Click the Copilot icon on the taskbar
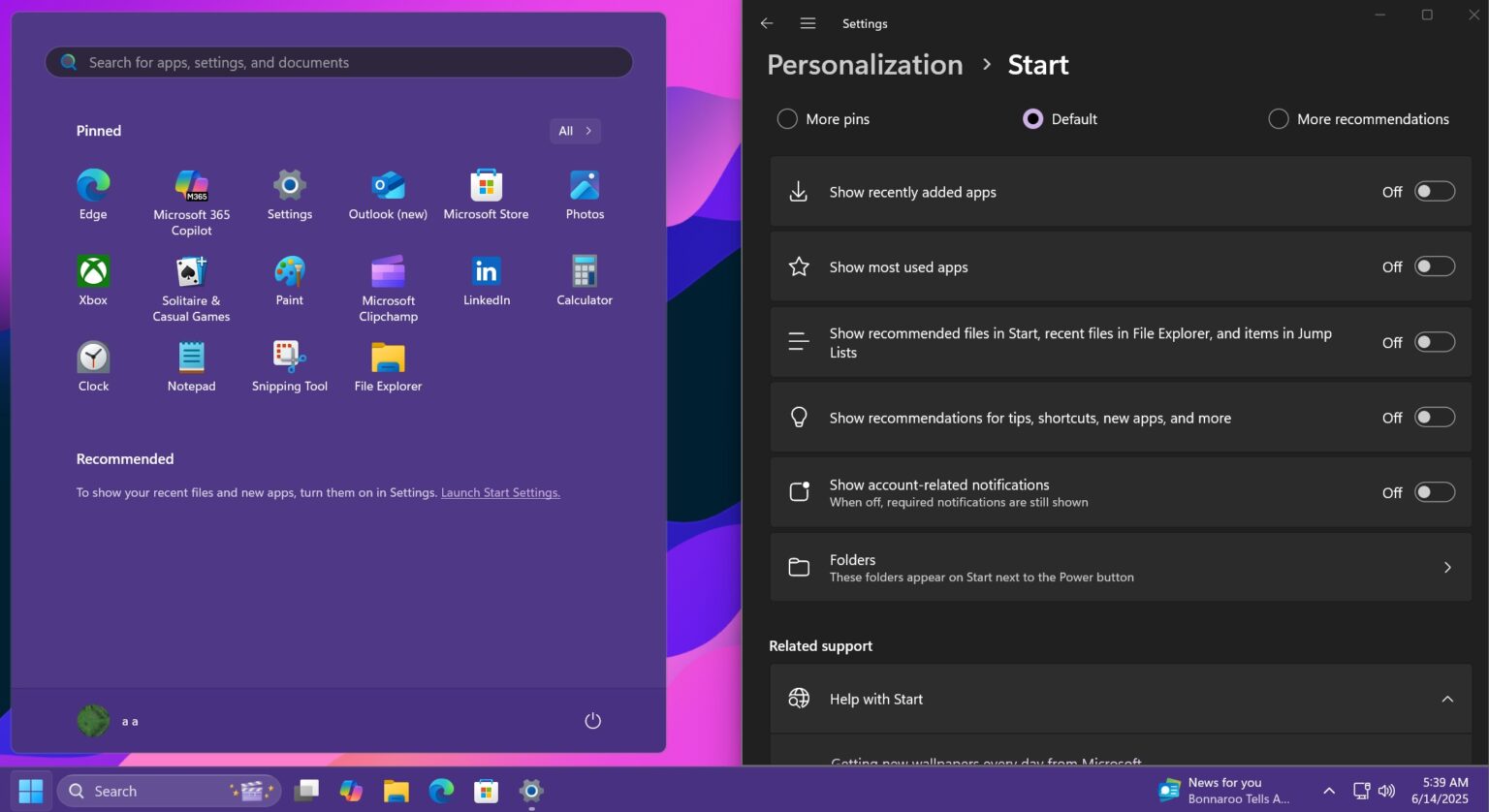1489x812 pixels. pyautogui.click(x=351, y=790)
